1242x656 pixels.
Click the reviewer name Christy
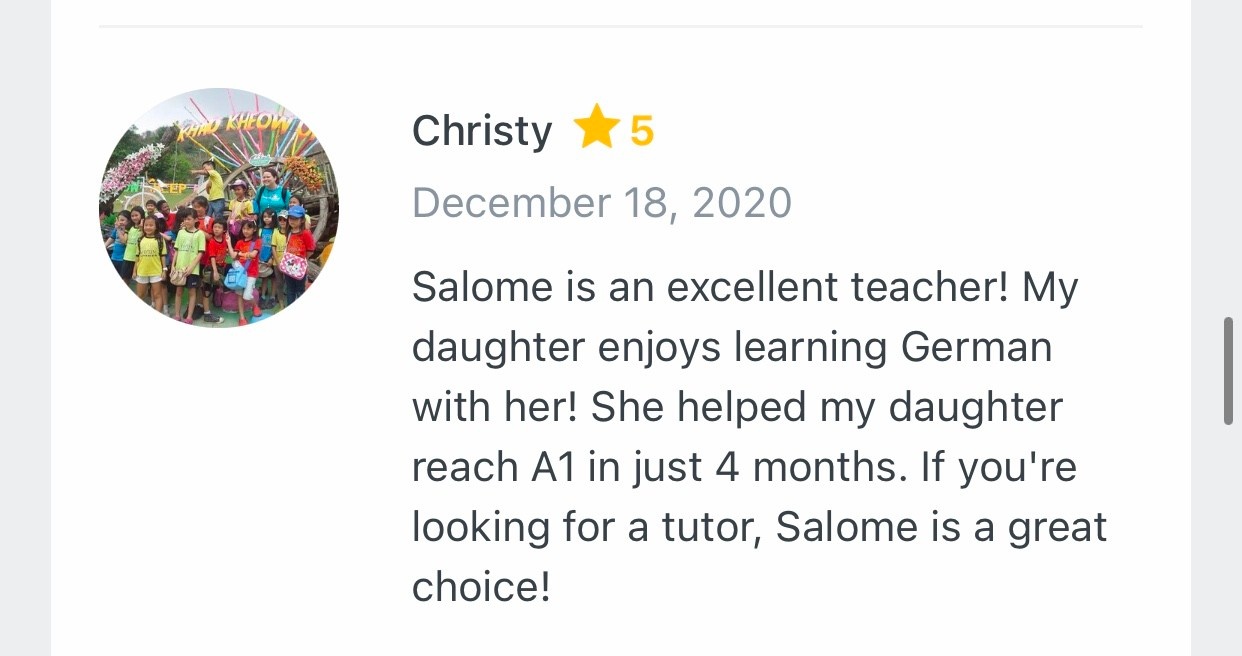pyautogui.click(x=481, y=131)
